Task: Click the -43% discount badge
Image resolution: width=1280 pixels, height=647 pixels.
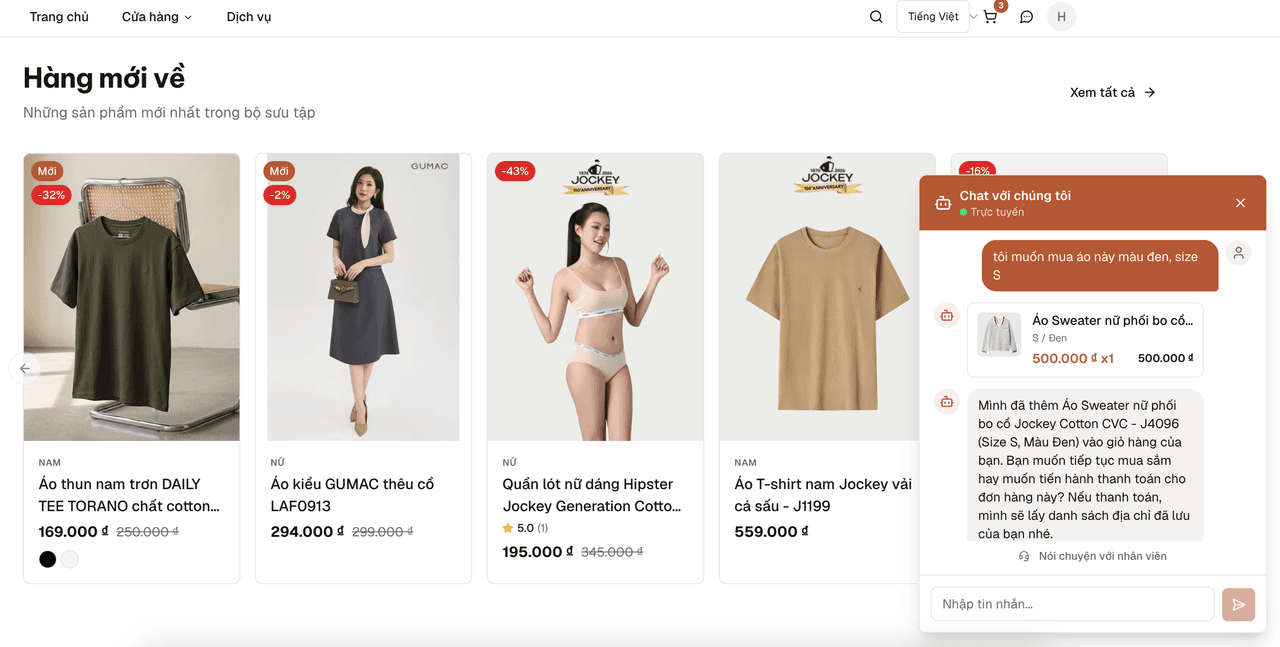Action: tap(515, 171)
